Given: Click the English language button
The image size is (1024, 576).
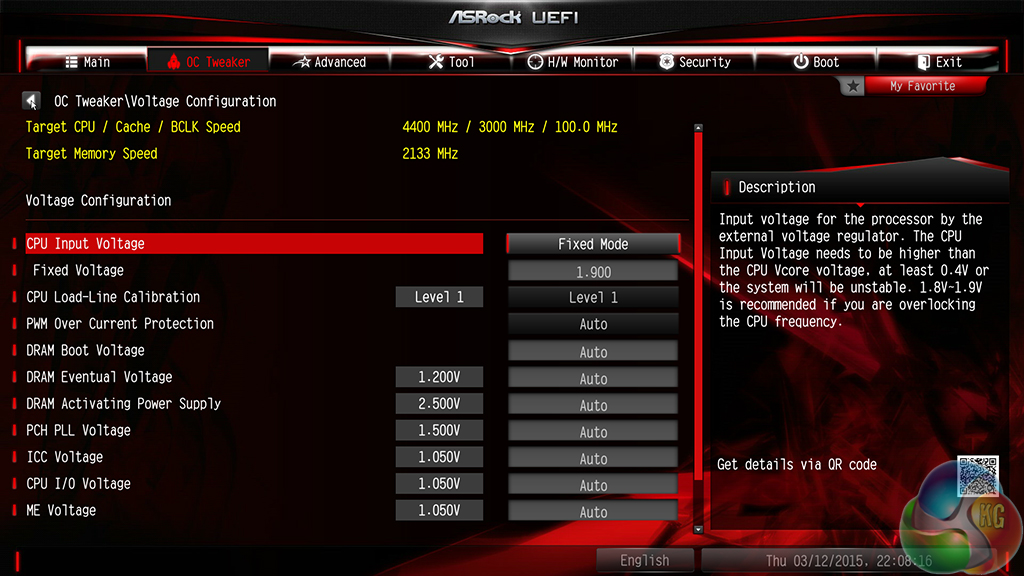Looking at the screenshot, I should pos(645,560).
